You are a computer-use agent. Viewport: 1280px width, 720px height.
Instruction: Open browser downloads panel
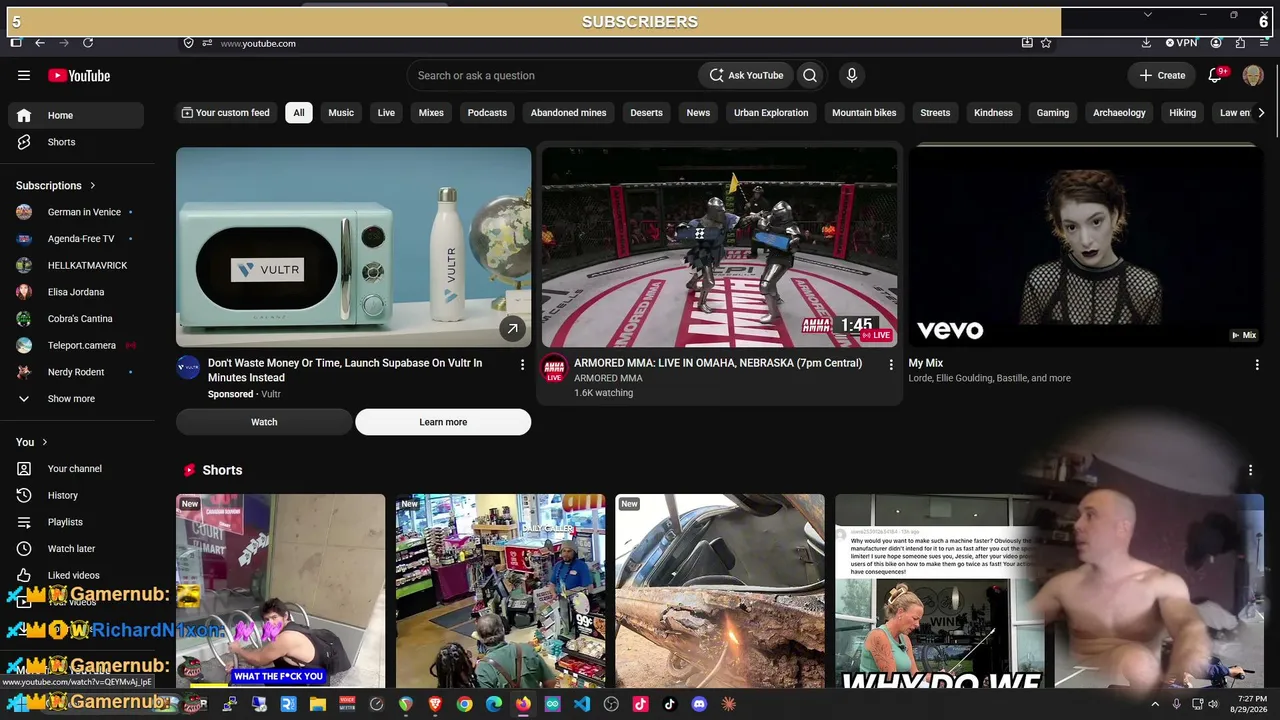[x=1146, y=43]
